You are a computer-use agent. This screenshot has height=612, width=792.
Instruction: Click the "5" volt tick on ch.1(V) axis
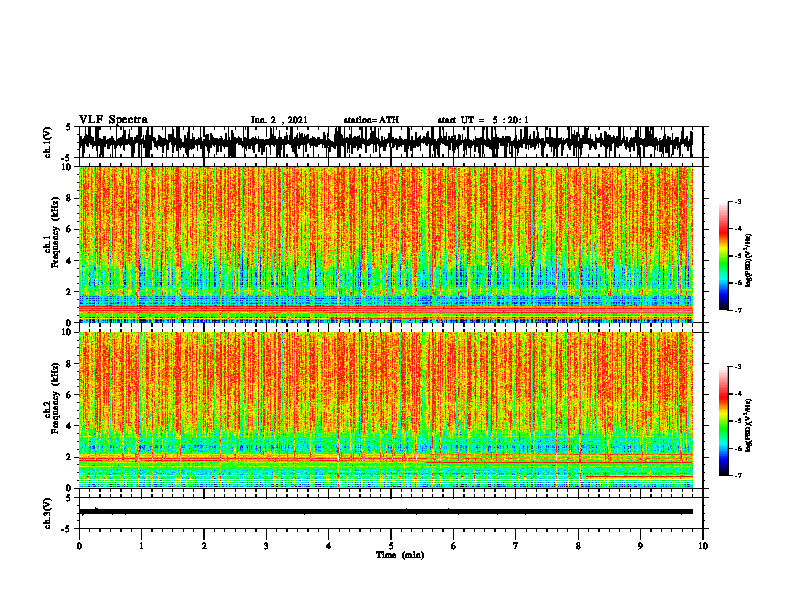(68, 127)
